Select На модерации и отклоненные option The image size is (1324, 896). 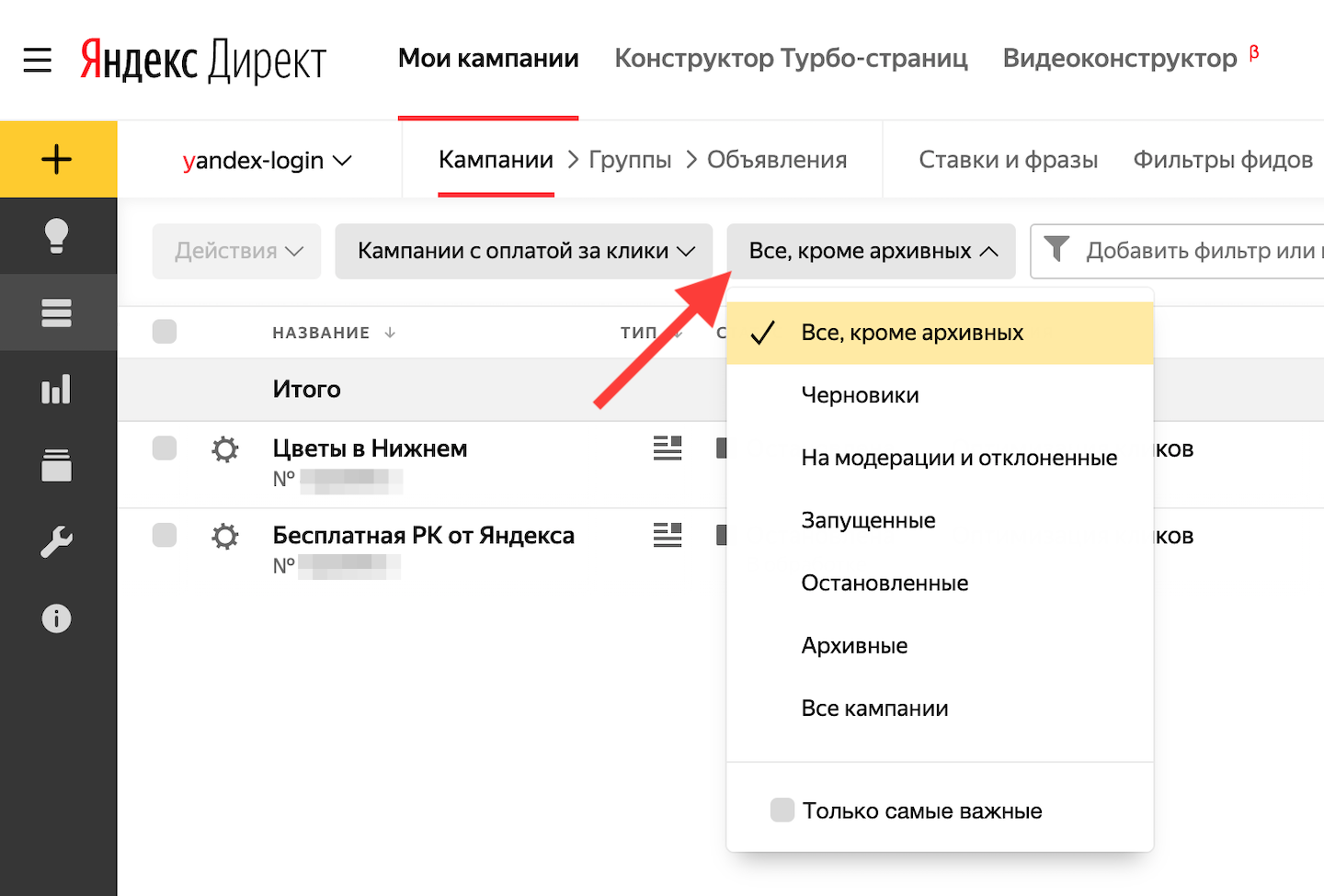tap(940, 458)
